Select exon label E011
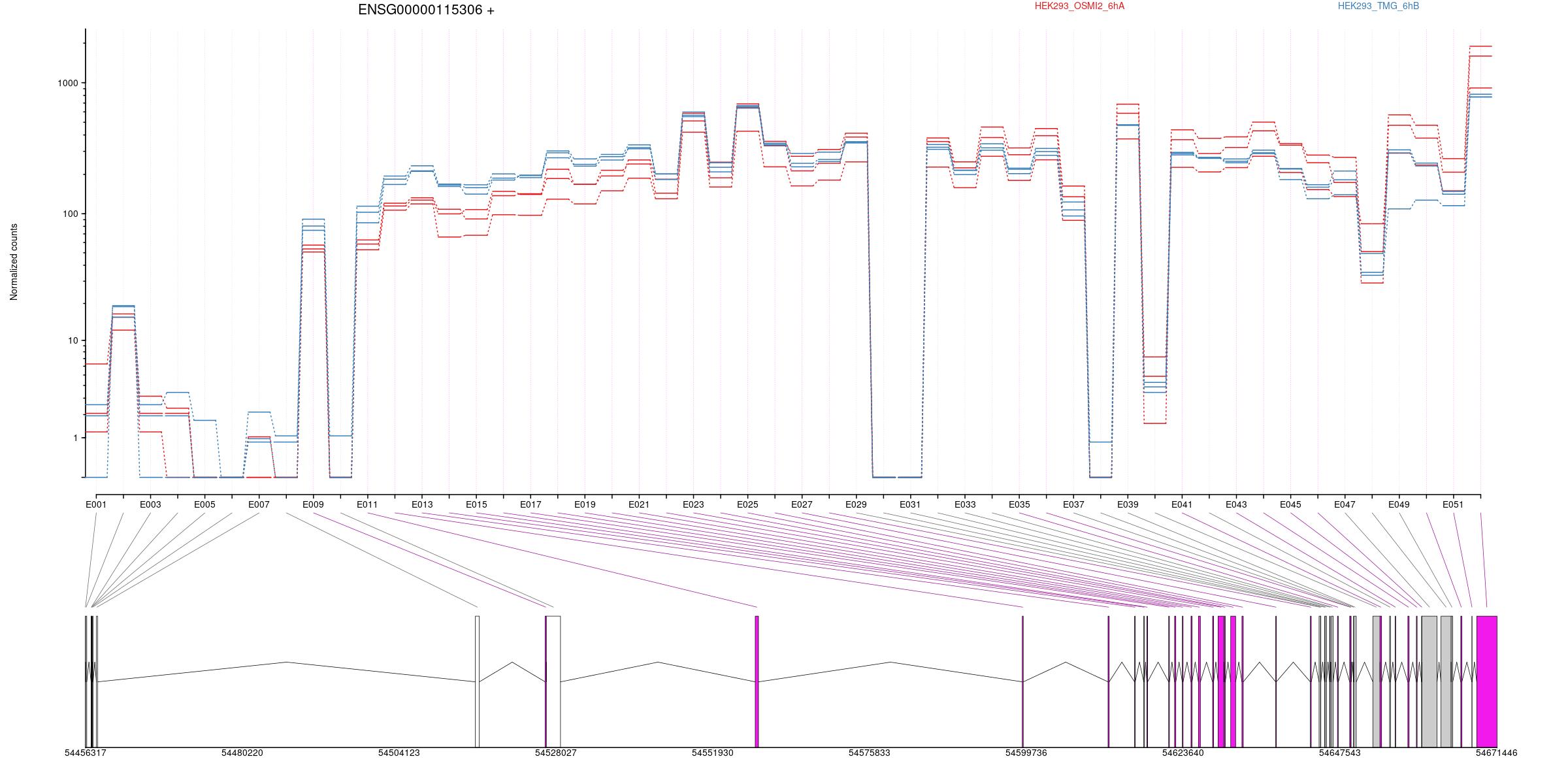The height and width of the screenshot is (784, 1568). pyautogui.click(x=367, y=504)
